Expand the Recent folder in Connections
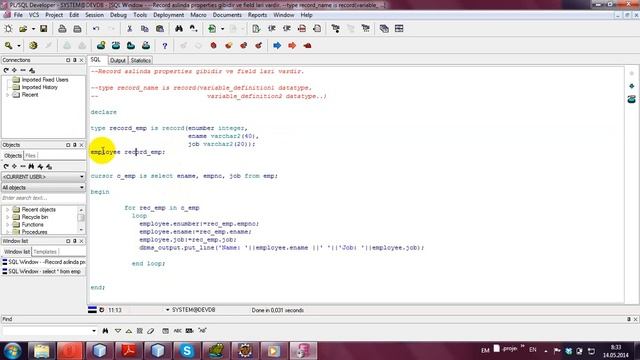The width and height of the screenshot is (640, 360). tap(7, 95)
